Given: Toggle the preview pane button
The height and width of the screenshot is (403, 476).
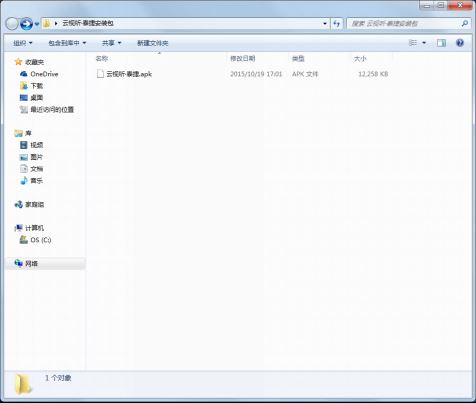Looking at the screenshot, I should pyautogui.click(x=441, y=43).
